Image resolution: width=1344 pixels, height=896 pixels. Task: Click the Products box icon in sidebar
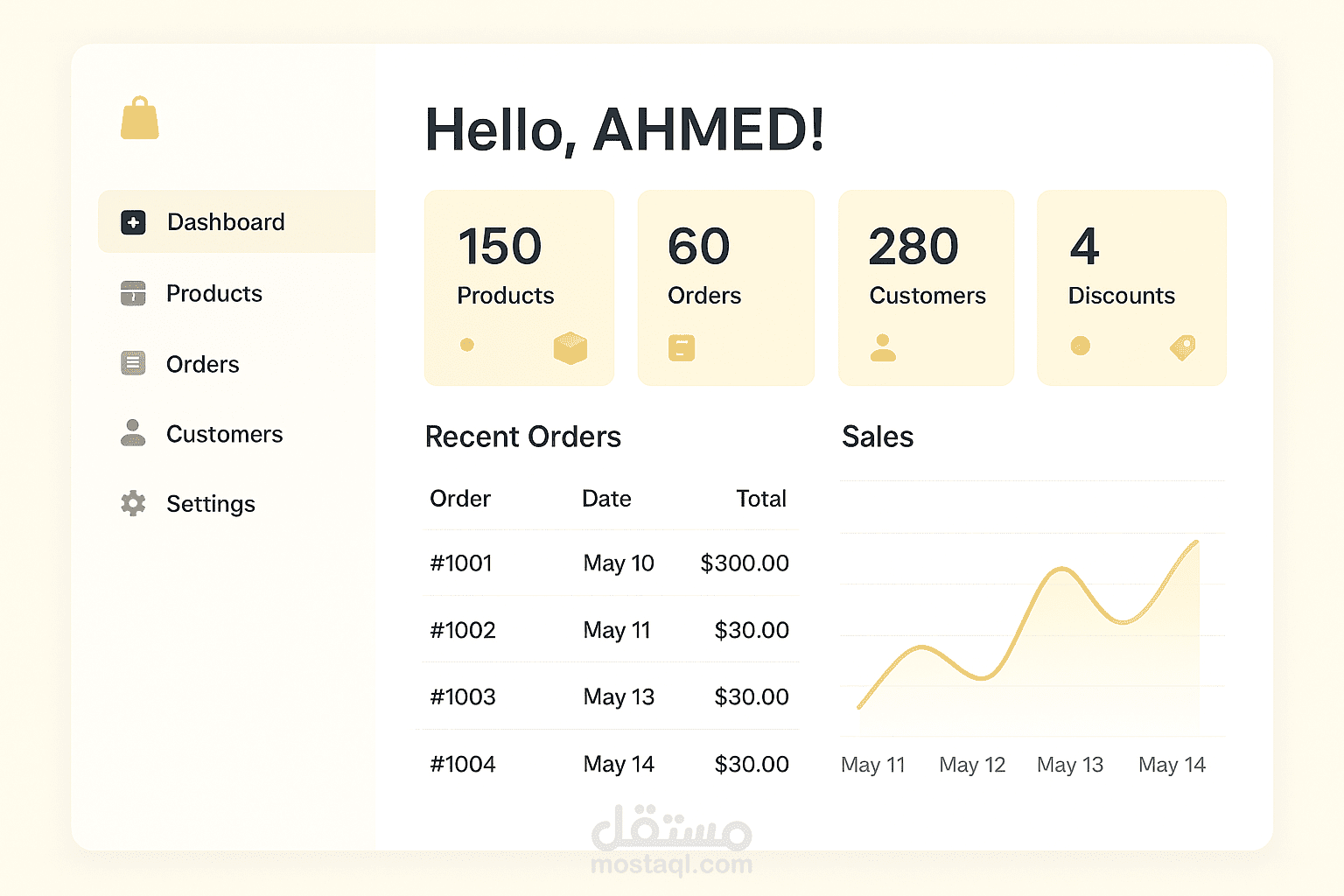(133, 293)
